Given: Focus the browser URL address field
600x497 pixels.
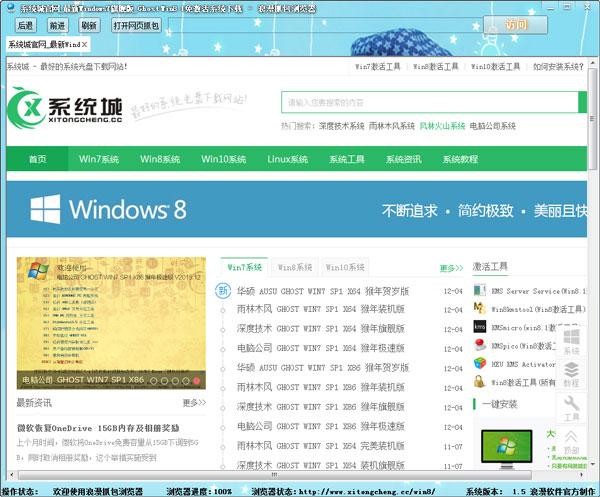Looking at the screenshot, I should (x=324, y=25).
